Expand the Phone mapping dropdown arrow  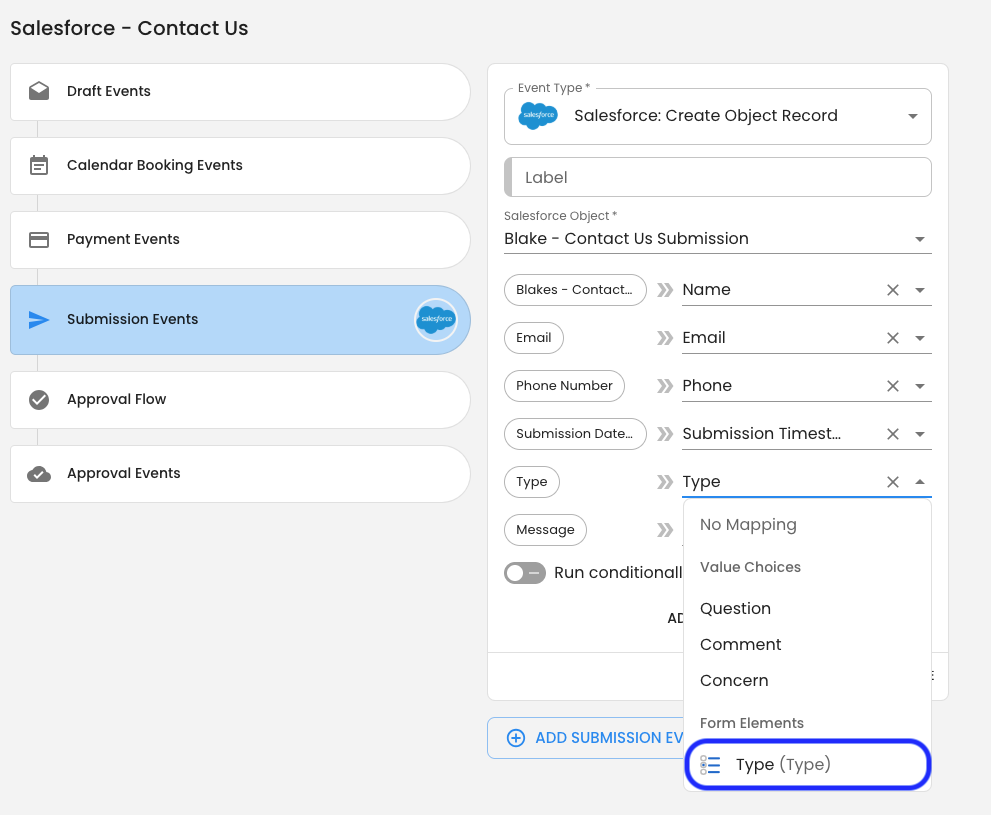tap(920, 386)
